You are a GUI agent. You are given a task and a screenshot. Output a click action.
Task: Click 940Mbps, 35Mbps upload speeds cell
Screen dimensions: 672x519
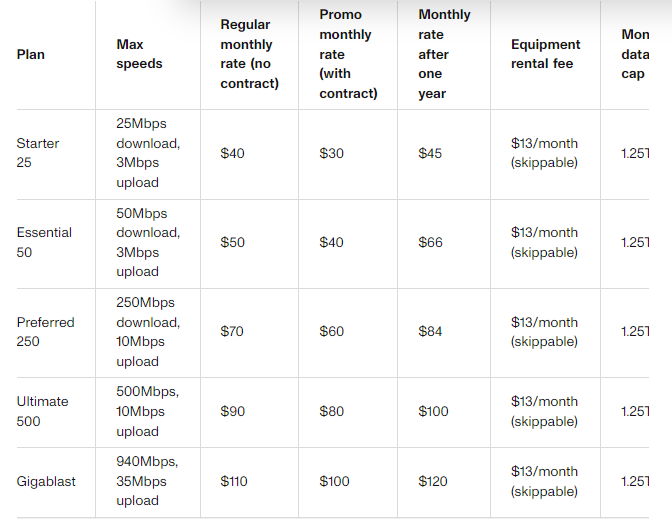click(x=147, y=481)
